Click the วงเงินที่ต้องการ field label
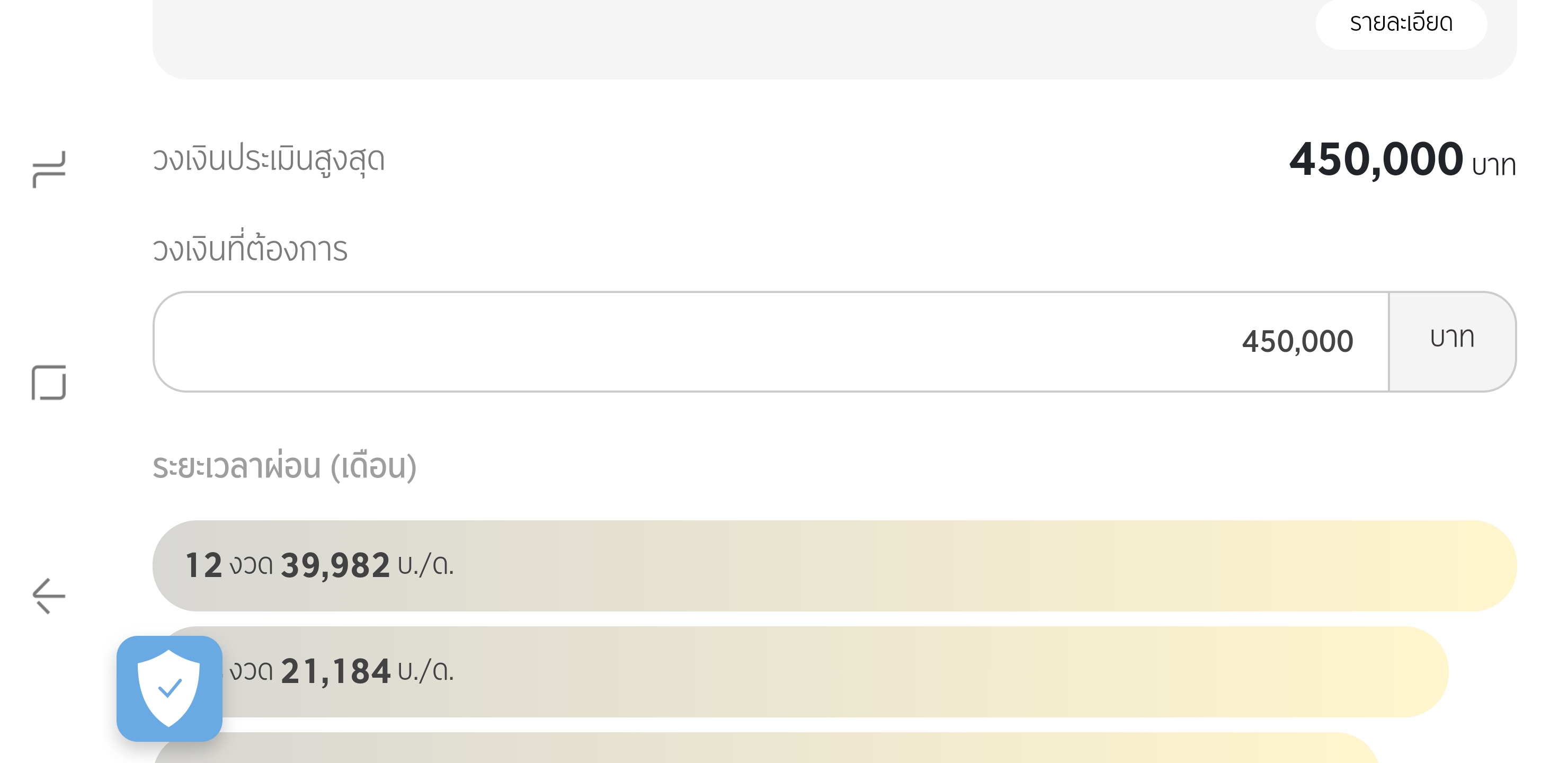1568x763 pixels. coord(250,249)
